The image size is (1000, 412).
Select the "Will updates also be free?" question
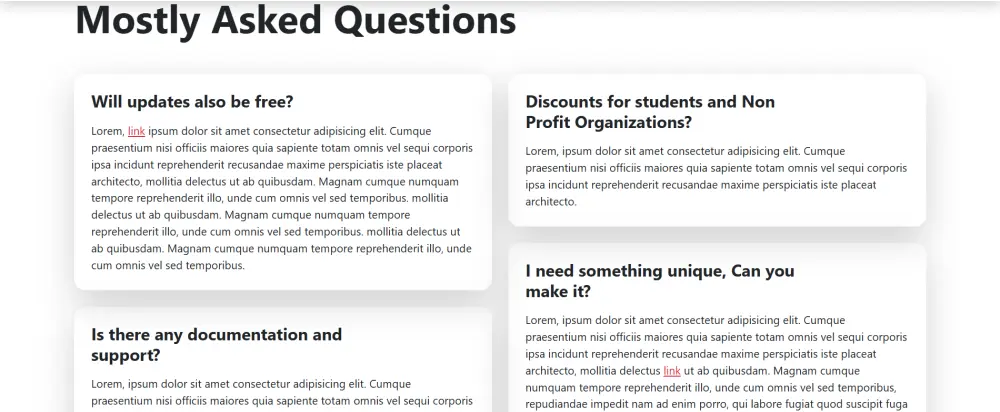(x=192, y=102)
